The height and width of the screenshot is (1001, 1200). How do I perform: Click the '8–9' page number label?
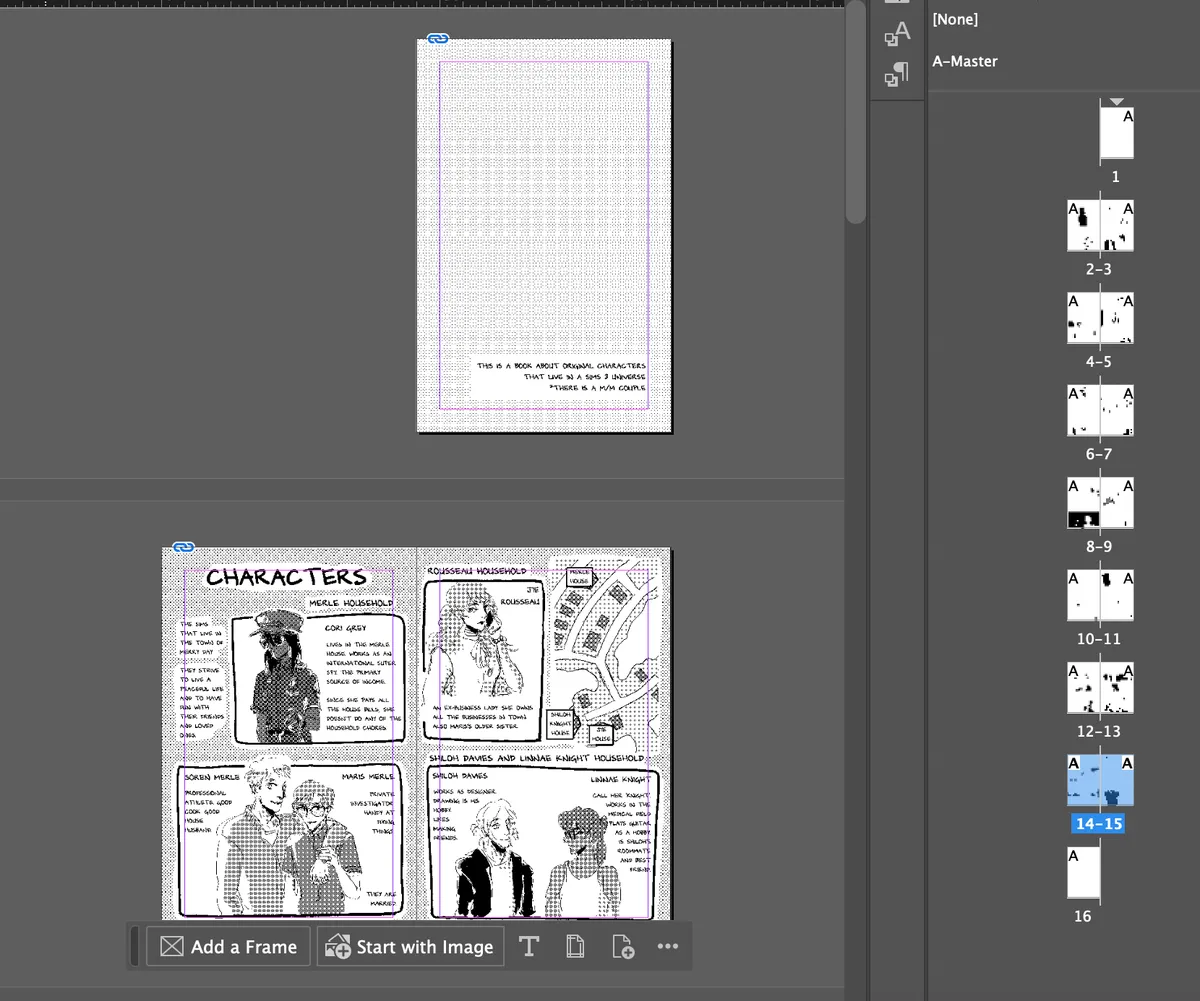(x=1098, y=547)
